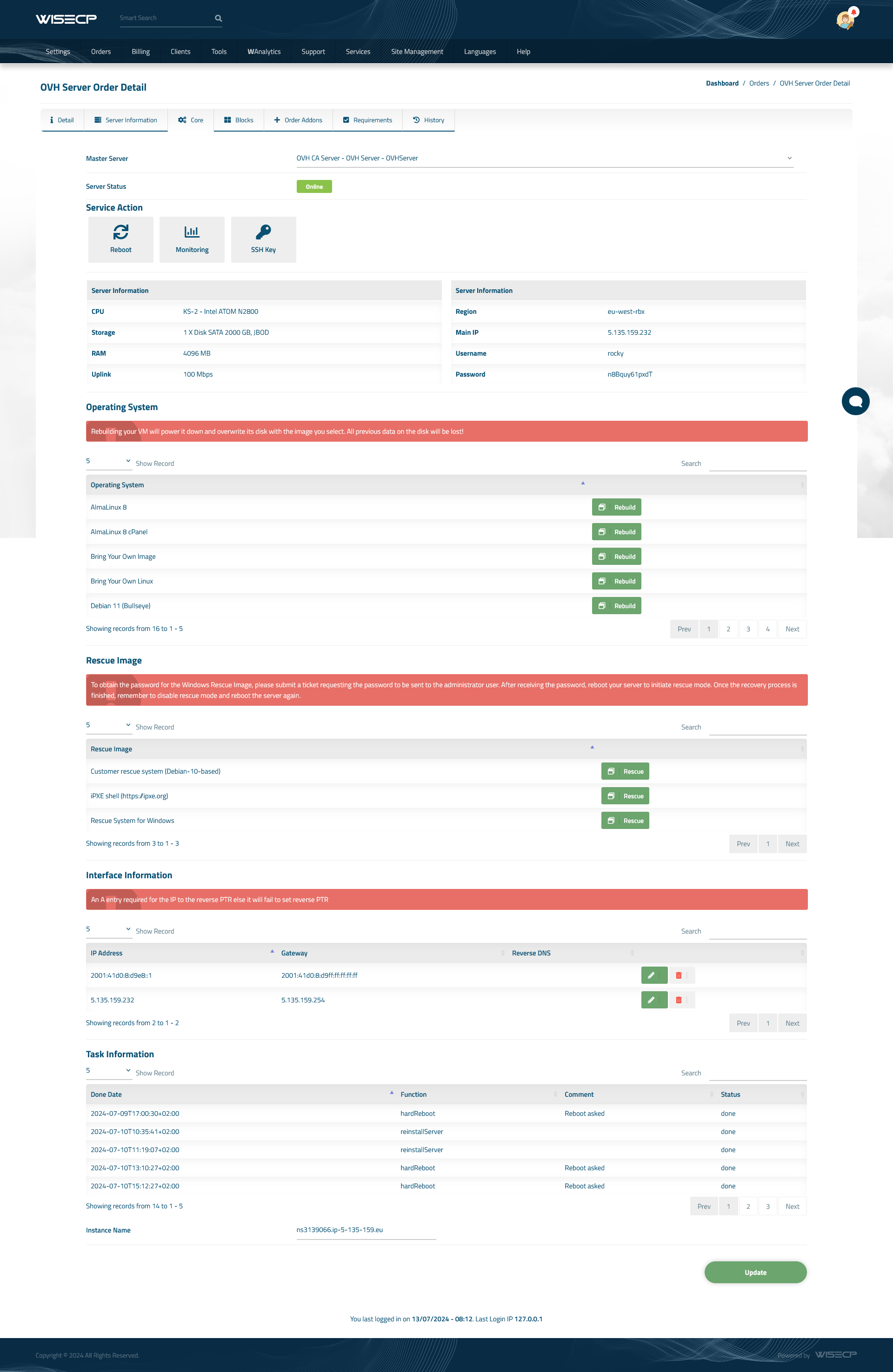
Task: Open the Billing menu
Action: [x=141, y=51]
